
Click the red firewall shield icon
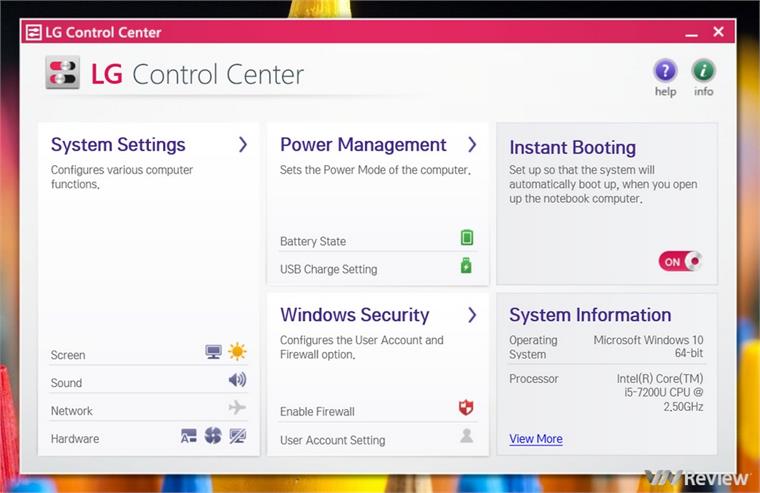pos(466,408)
